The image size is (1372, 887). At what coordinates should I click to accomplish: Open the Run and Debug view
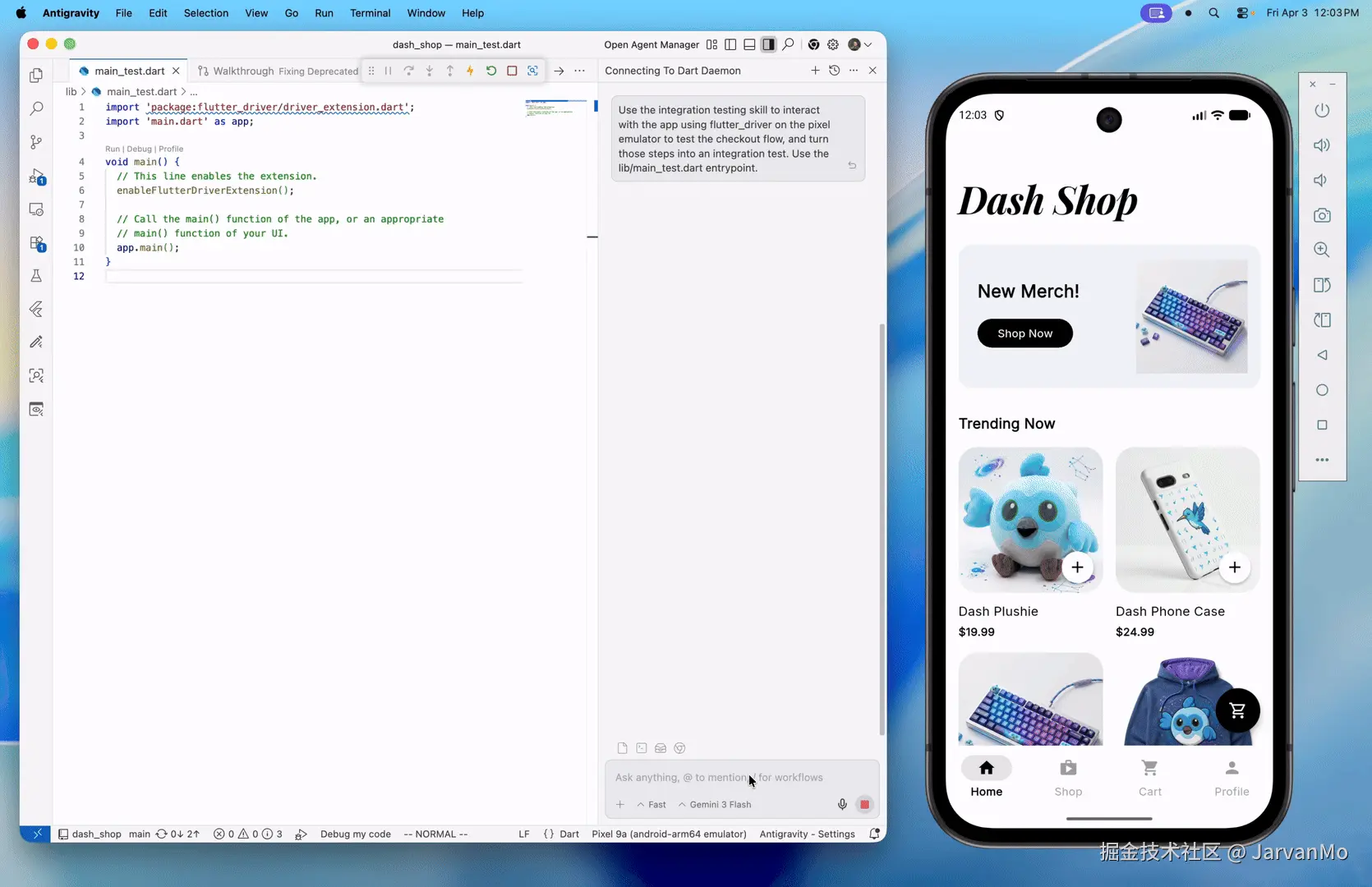point(36,176)
